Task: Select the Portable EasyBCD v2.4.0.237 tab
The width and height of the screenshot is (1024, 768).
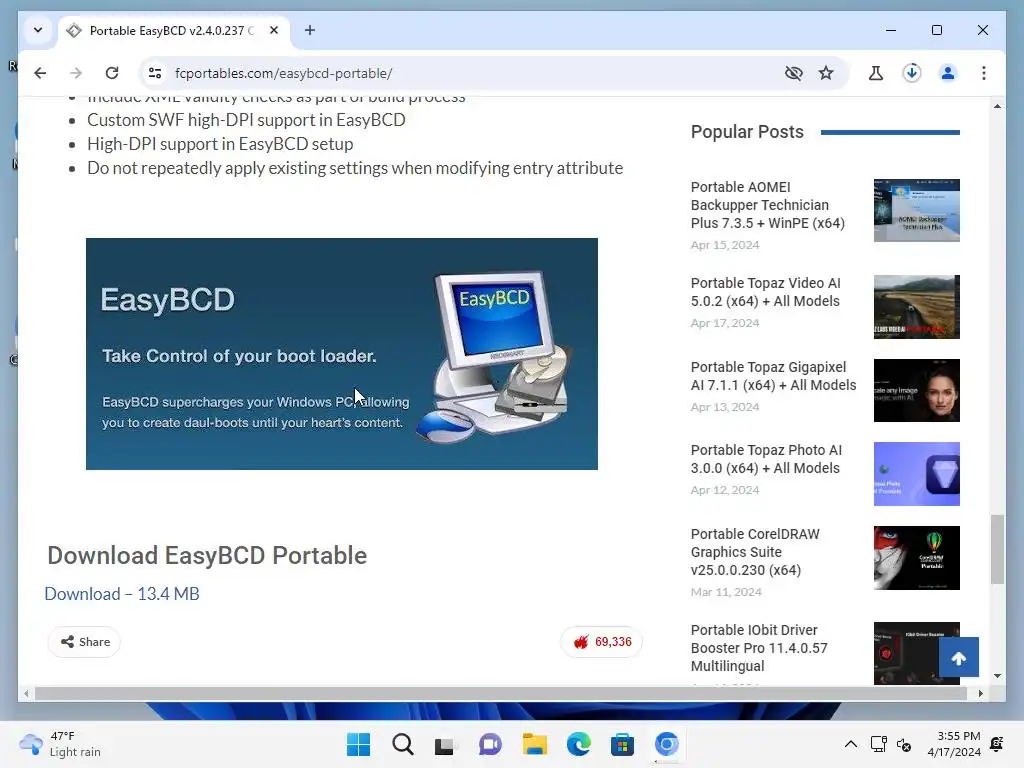Action: [174, 31]
